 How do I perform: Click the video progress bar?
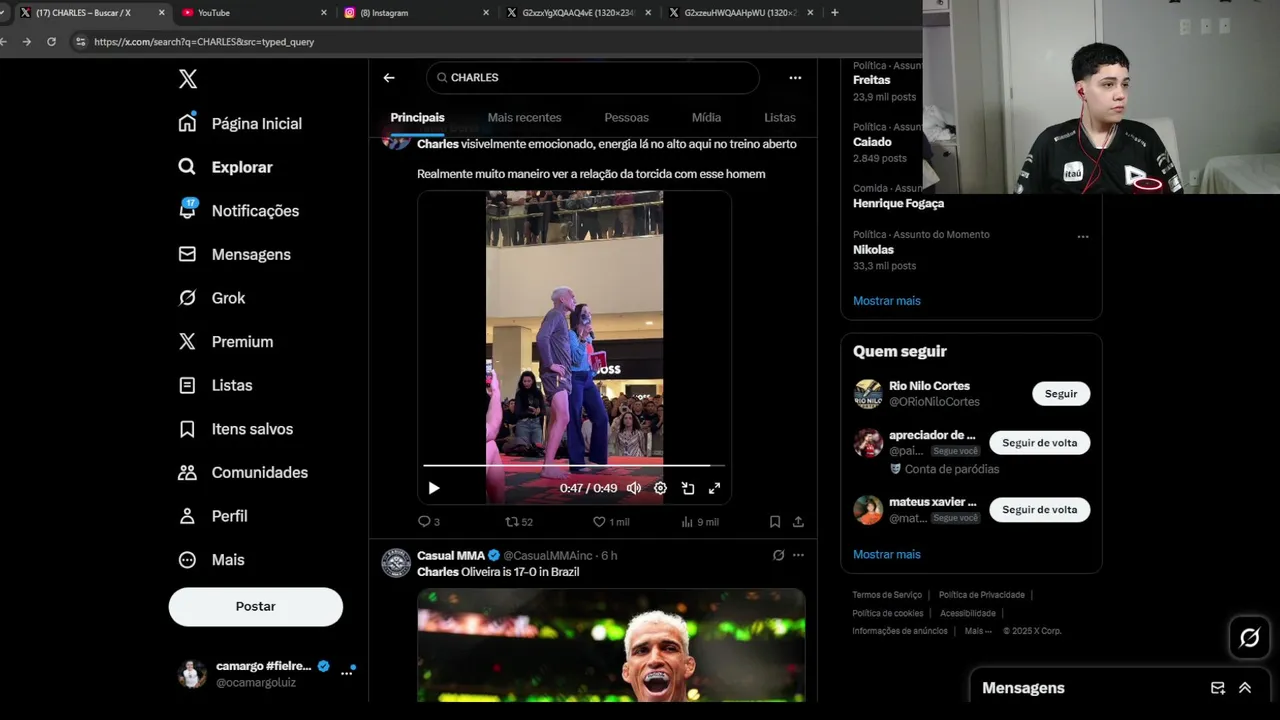(x=574, y=466)
